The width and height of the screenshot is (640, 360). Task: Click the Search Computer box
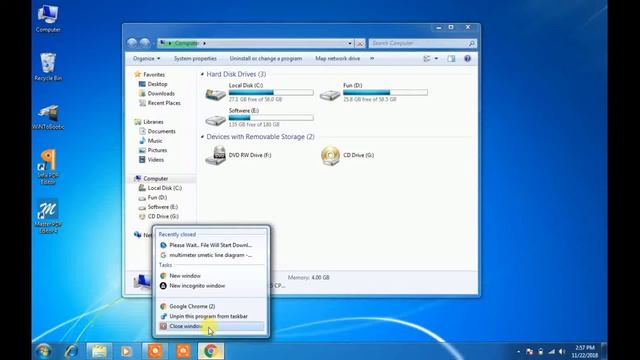(x=422, y=43)
